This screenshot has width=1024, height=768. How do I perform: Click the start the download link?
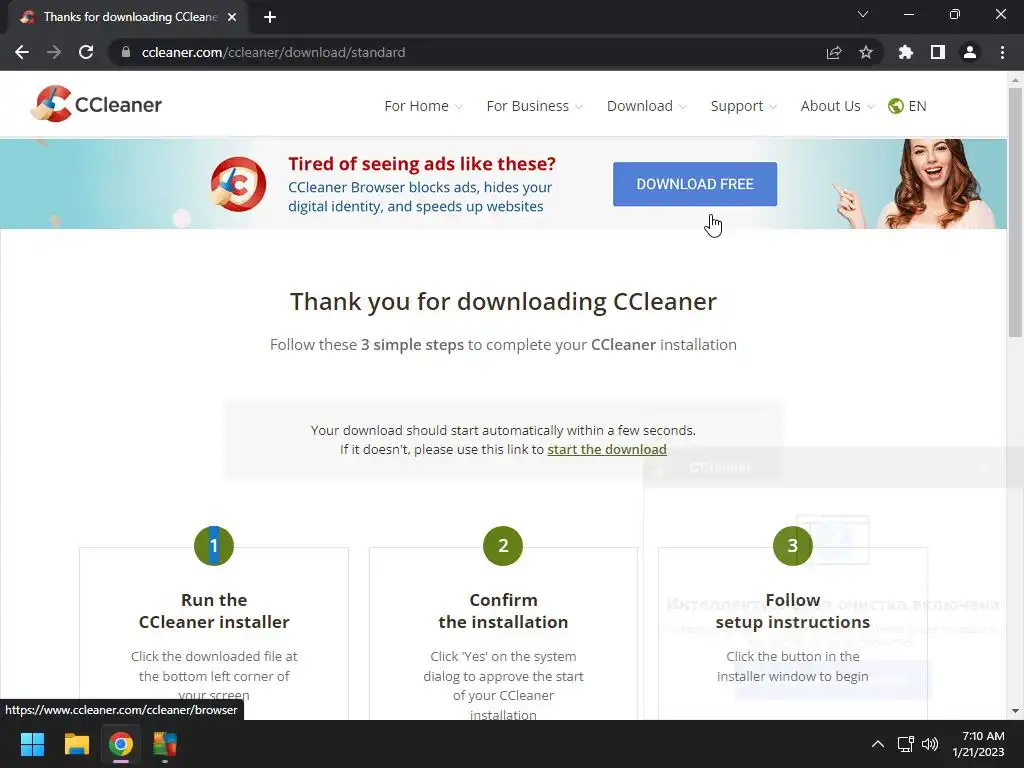coord(607,449)
